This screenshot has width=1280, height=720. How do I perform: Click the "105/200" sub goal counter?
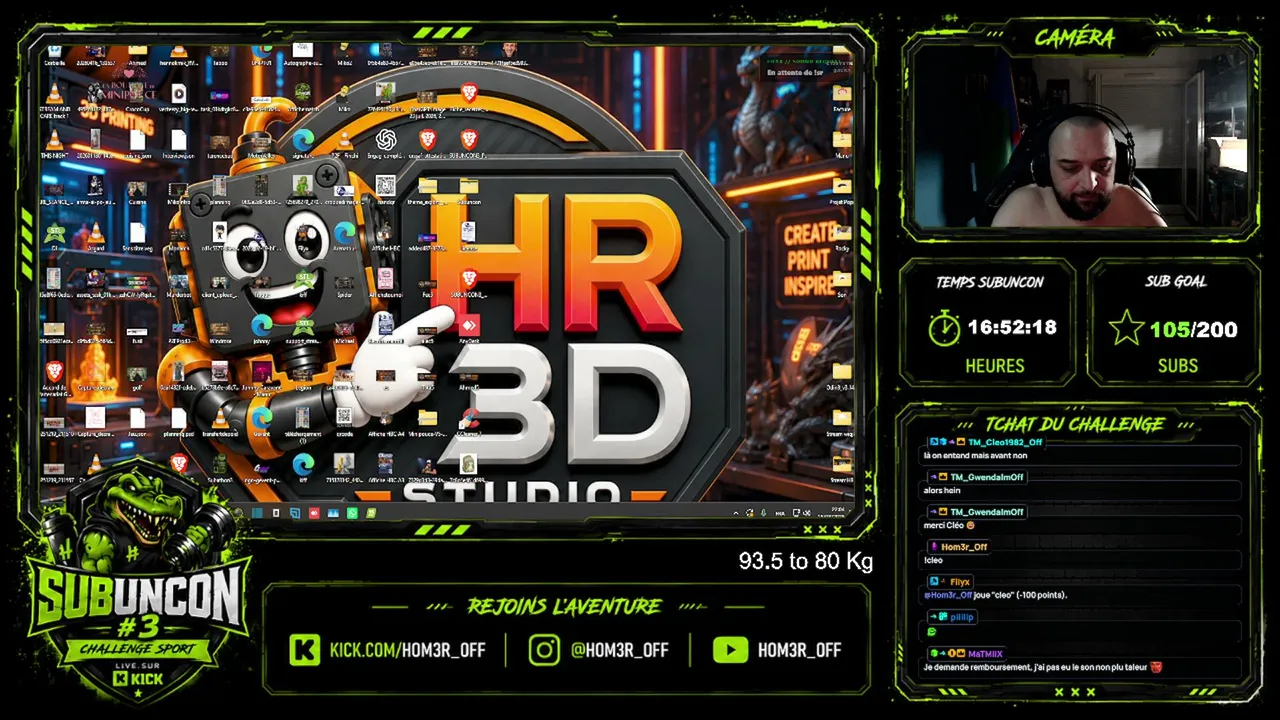coord(1193,329)
